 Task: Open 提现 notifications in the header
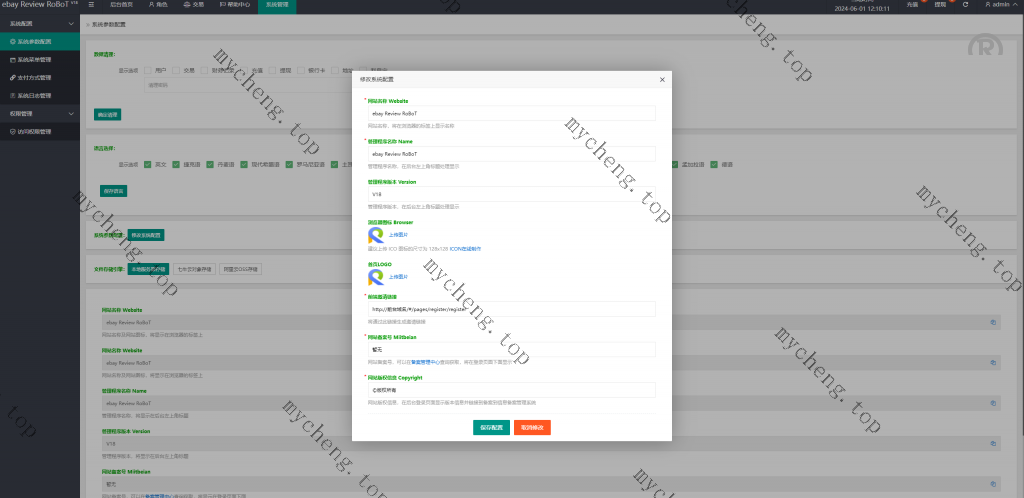coord(940,5)
